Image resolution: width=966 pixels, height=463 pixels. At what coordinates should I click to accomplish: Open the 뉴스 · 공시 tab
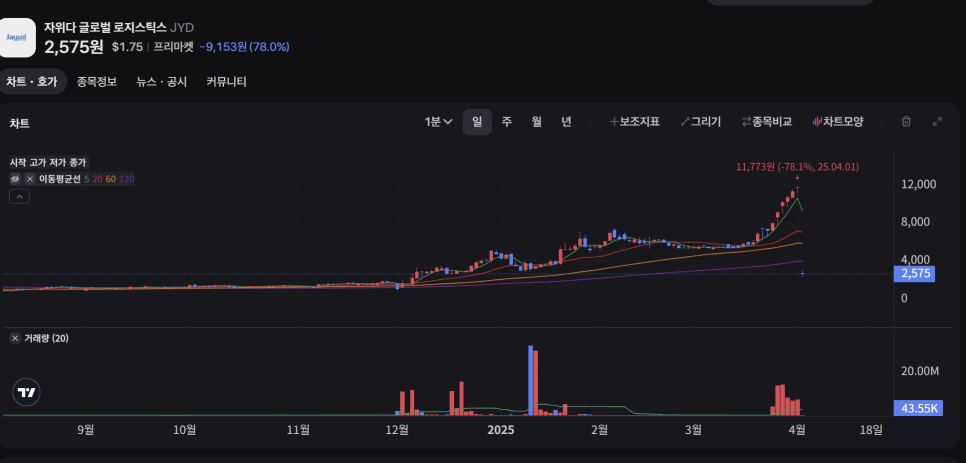tap(161, 81)
